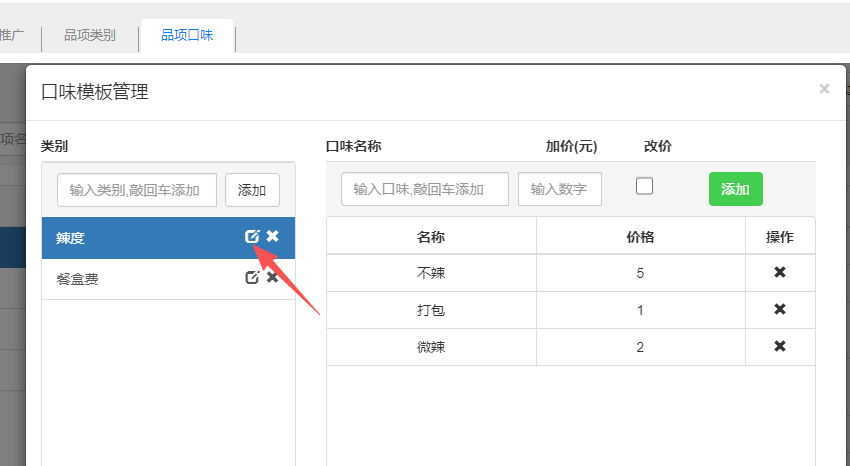Delete the 不辣 flavor row
850x466 pixels.
pyautogui.click(x=780, y=272)
